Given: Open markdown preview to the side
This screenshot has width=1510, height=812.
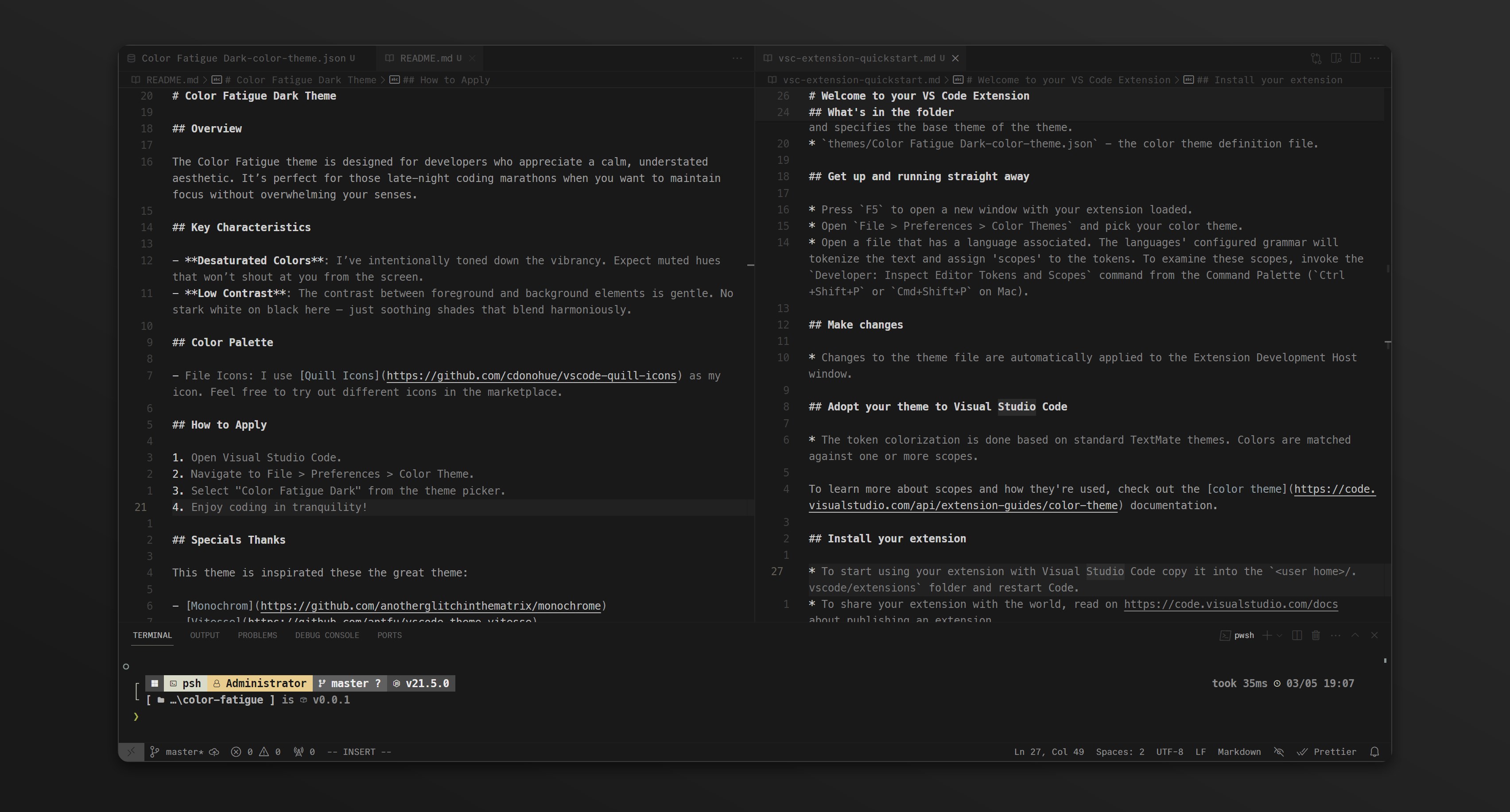Looking at the screenshot, I should coord(1336,58).
